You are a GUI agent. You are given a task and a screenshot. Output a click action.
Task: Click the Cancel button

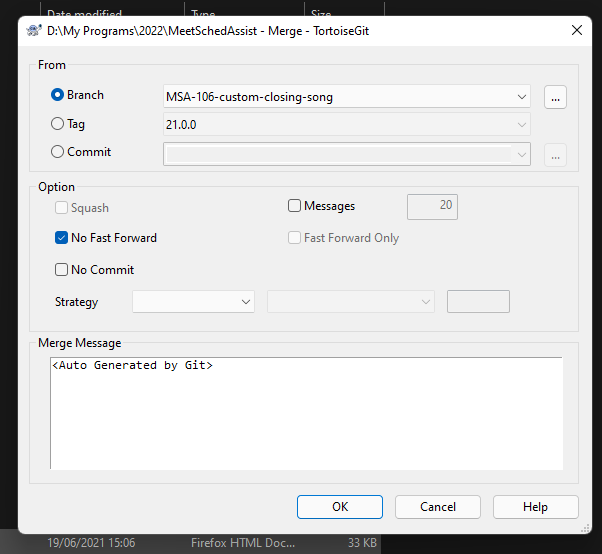pyautogui.click(x=438, y=507)
